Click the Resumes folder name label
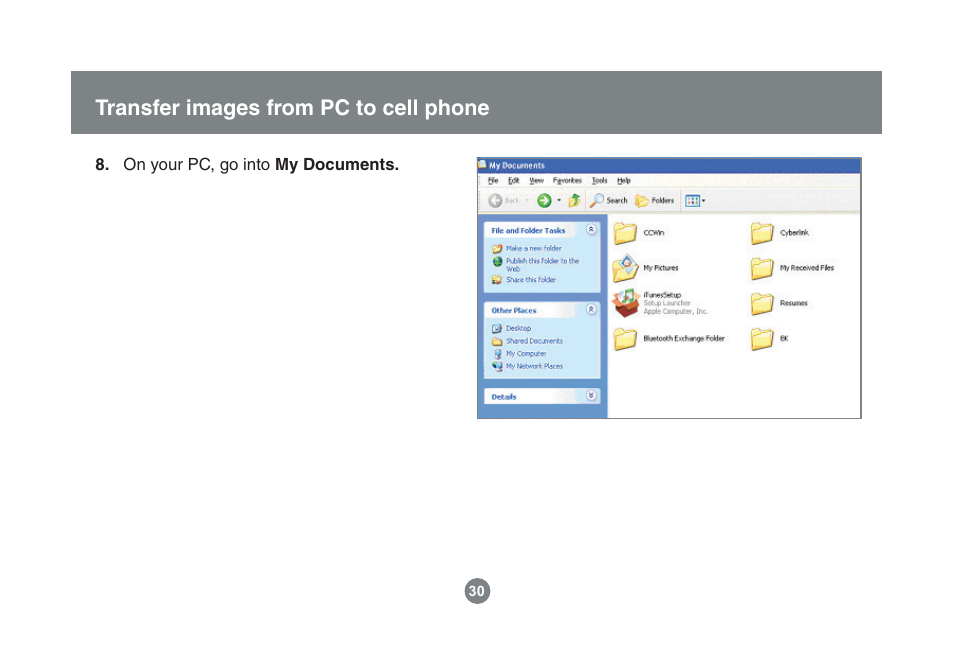 click(794, 303)
